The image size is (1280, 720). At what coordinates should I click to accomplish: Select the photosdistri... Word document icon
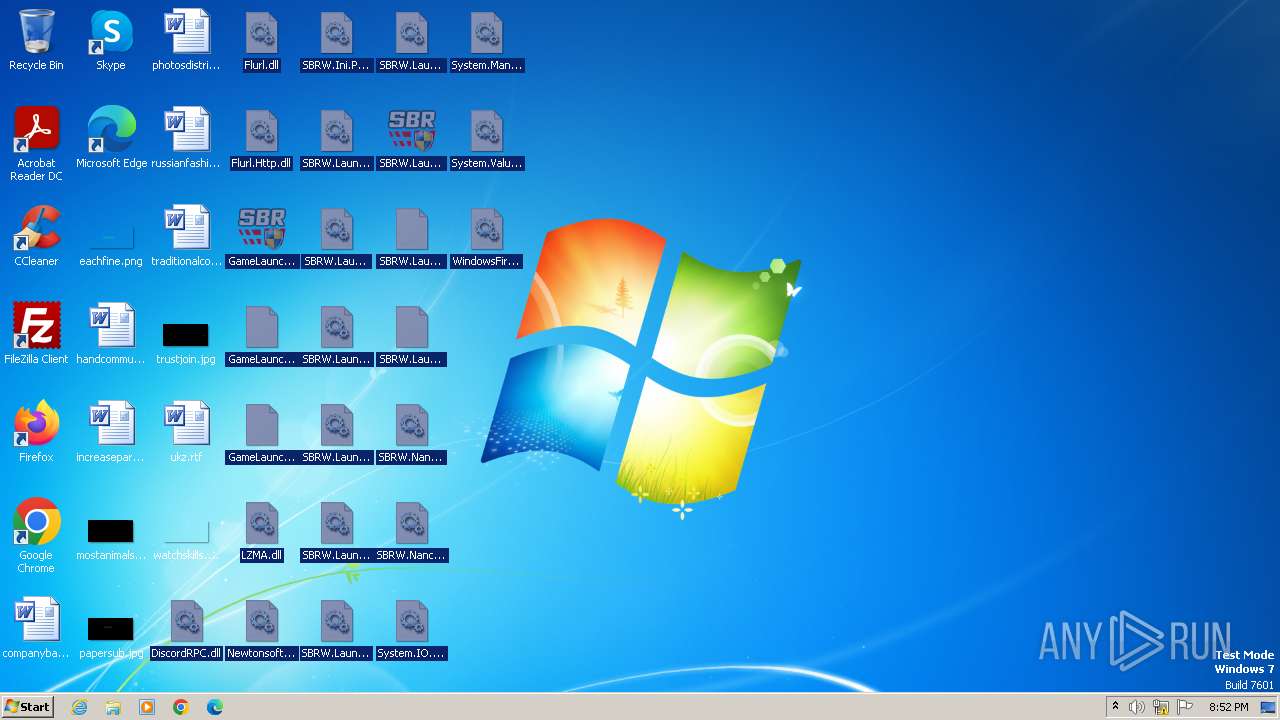(186, 41)
